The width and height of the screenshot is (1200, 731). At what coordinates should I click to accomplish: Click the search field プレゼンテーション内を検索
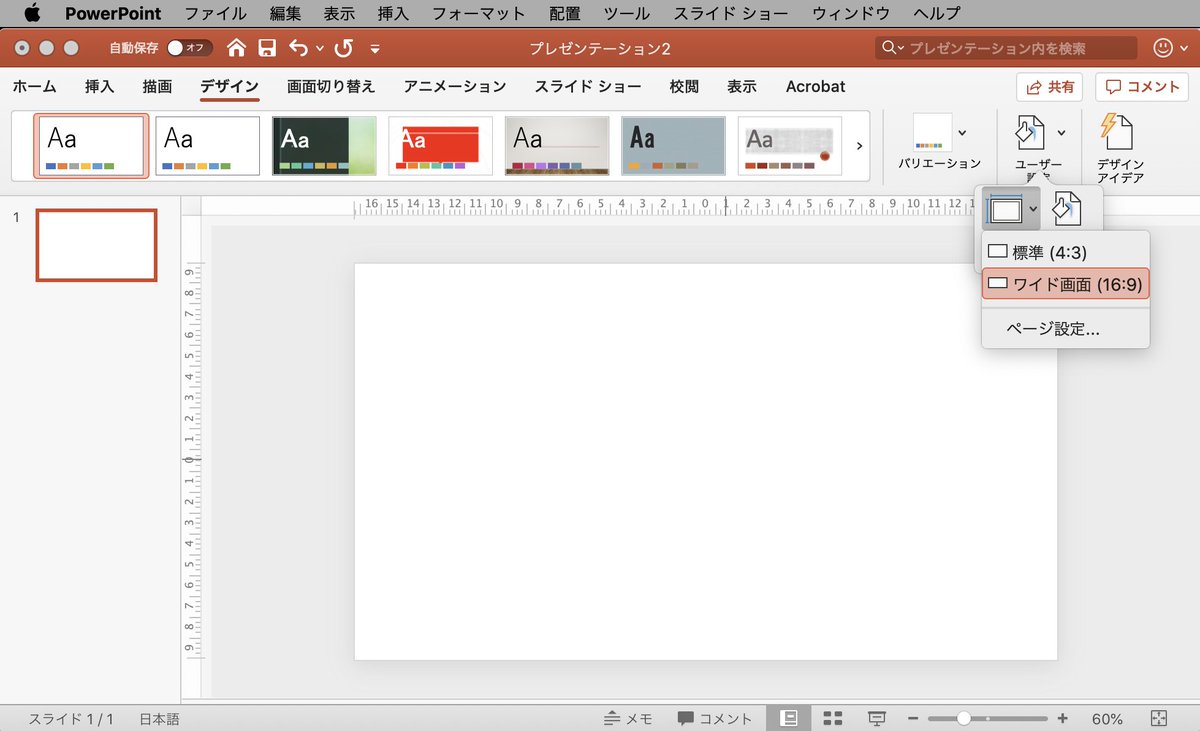[x=1006, y=48]
